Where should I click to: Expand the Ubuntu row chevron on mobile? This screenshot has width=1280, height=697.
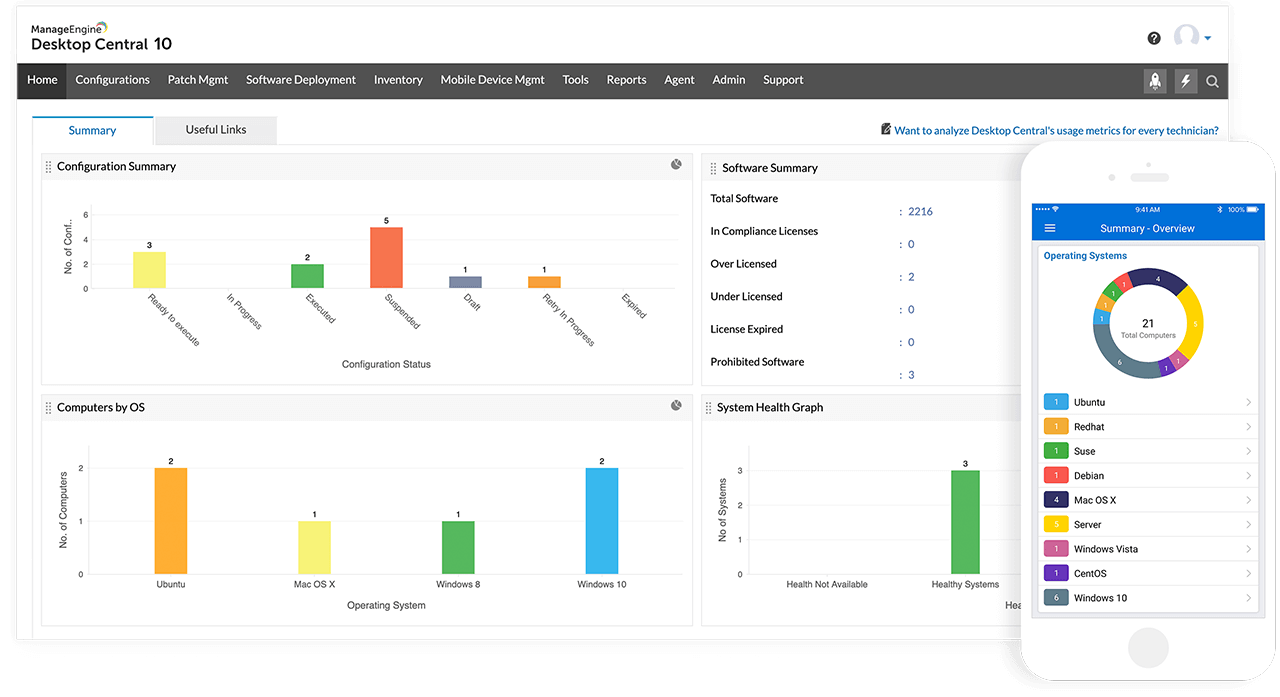click(x=1248, y=402)
